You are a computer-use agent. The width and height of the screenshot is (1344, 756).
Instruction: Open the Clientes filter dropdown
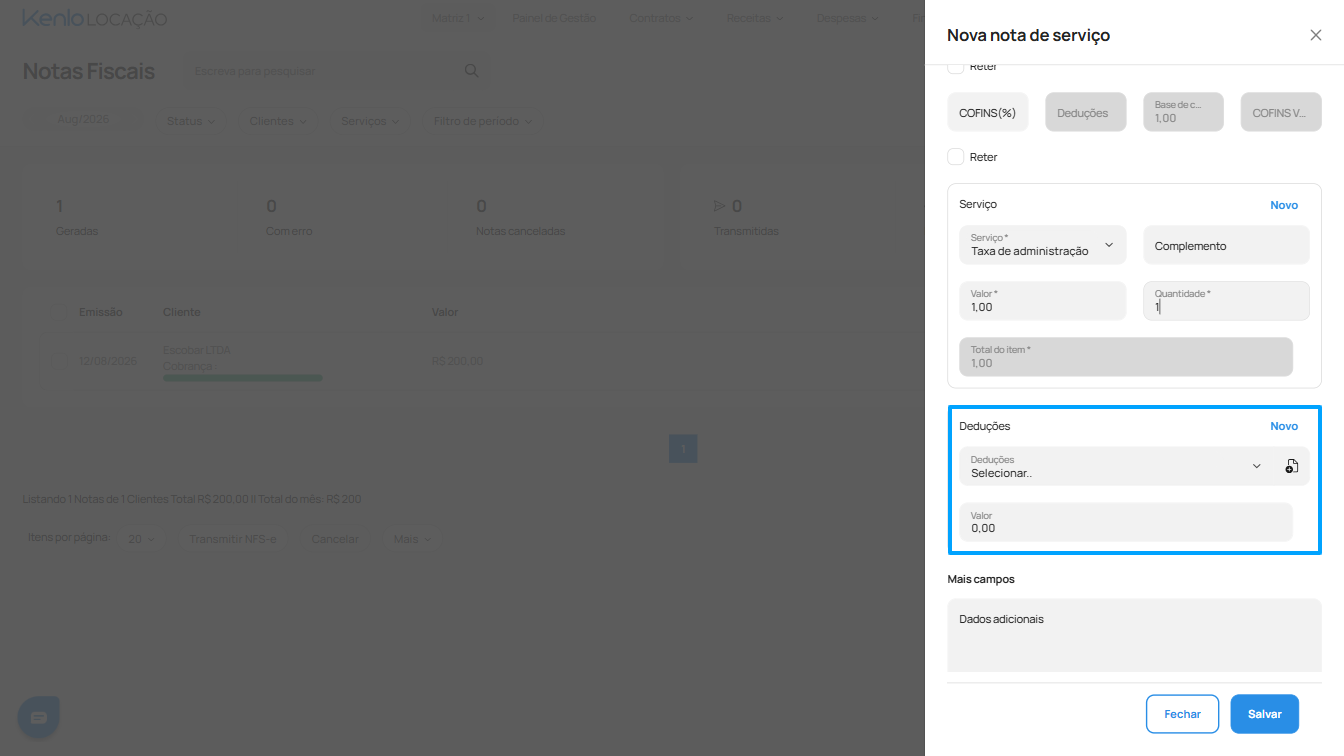[x=279, y=121]
